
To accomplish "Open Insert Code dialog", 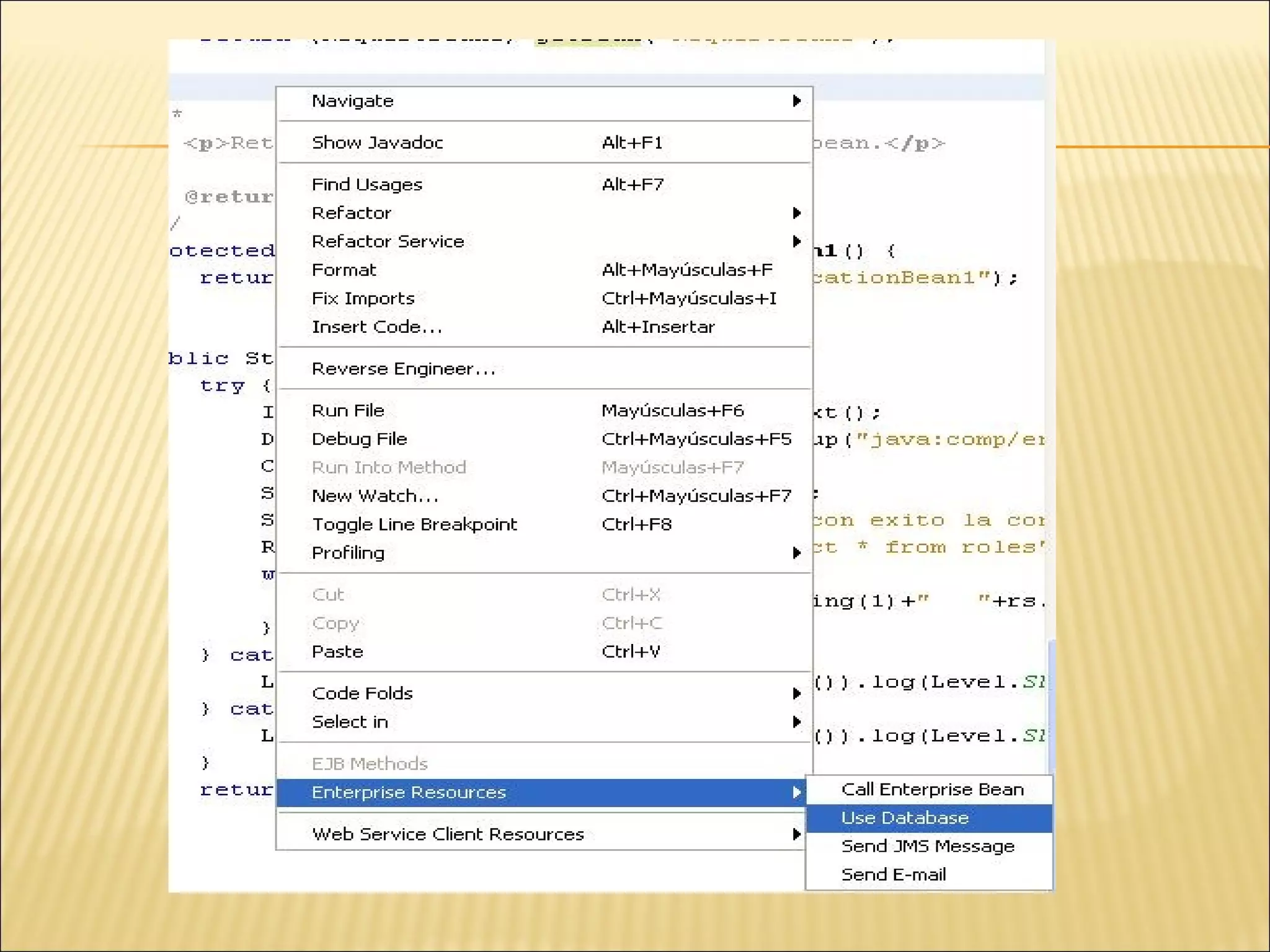I will tap(376, 327).
